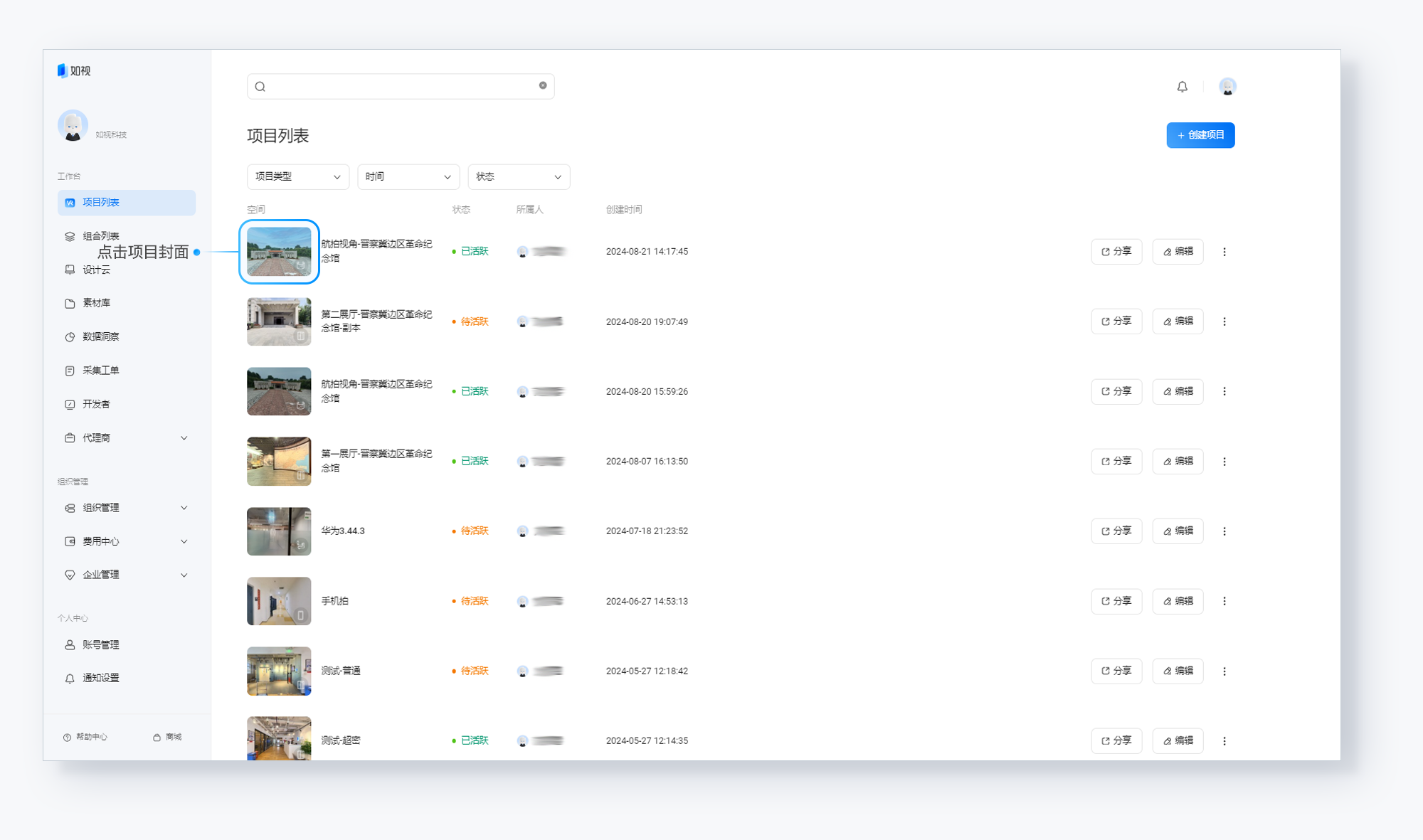Click the 创建项目 button
The height and width of the screenshot is (840, 1423).
(1200, 135)
